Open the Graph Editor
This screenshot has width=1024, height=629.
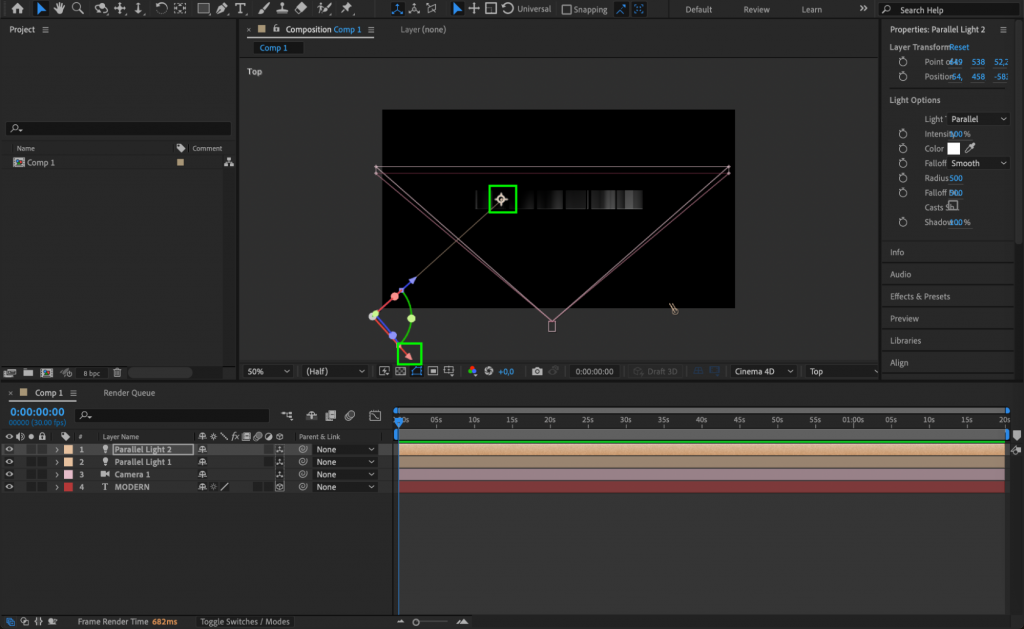pos(375,415)
